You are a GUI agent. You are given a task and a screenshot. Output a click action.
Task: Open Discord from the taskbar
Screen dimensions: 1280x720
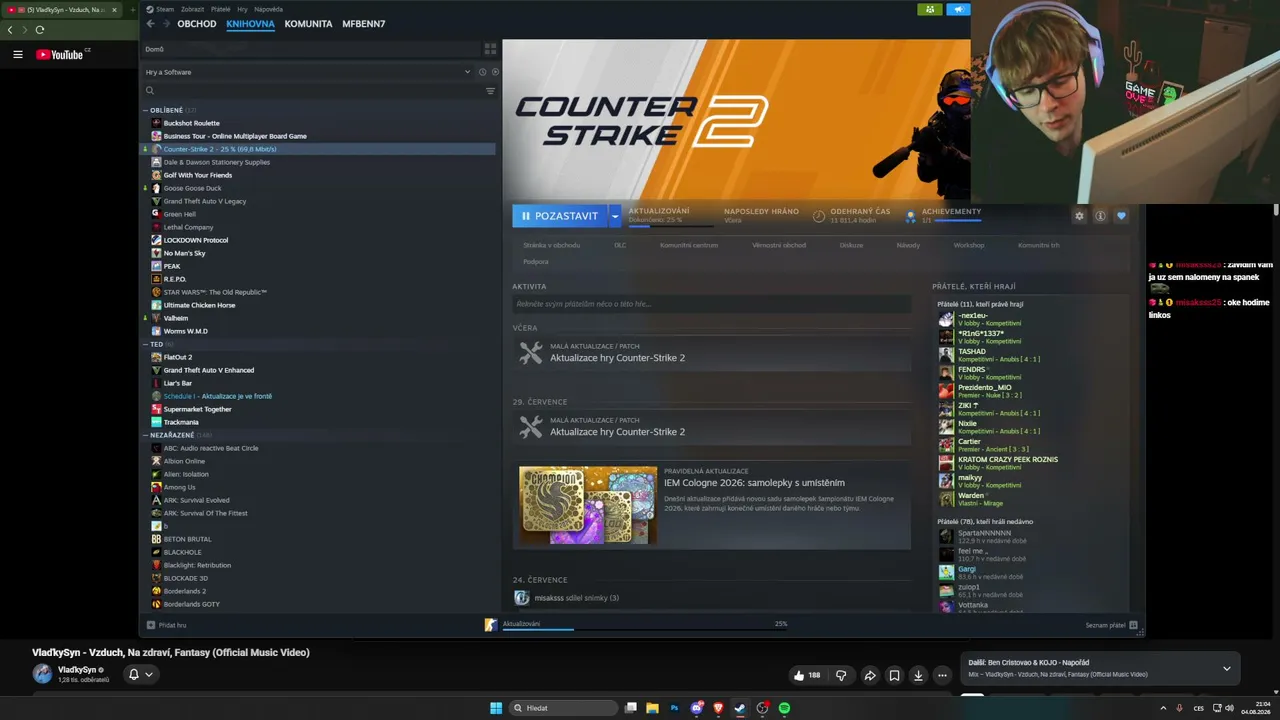(697, 708)
